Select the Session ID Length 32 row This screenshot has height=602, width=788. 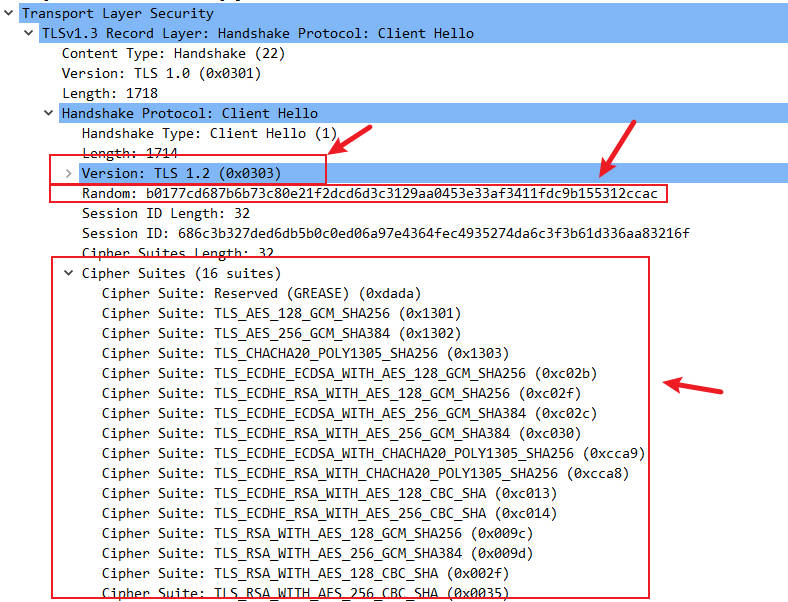pyautogui.click(x=166, y=214)
